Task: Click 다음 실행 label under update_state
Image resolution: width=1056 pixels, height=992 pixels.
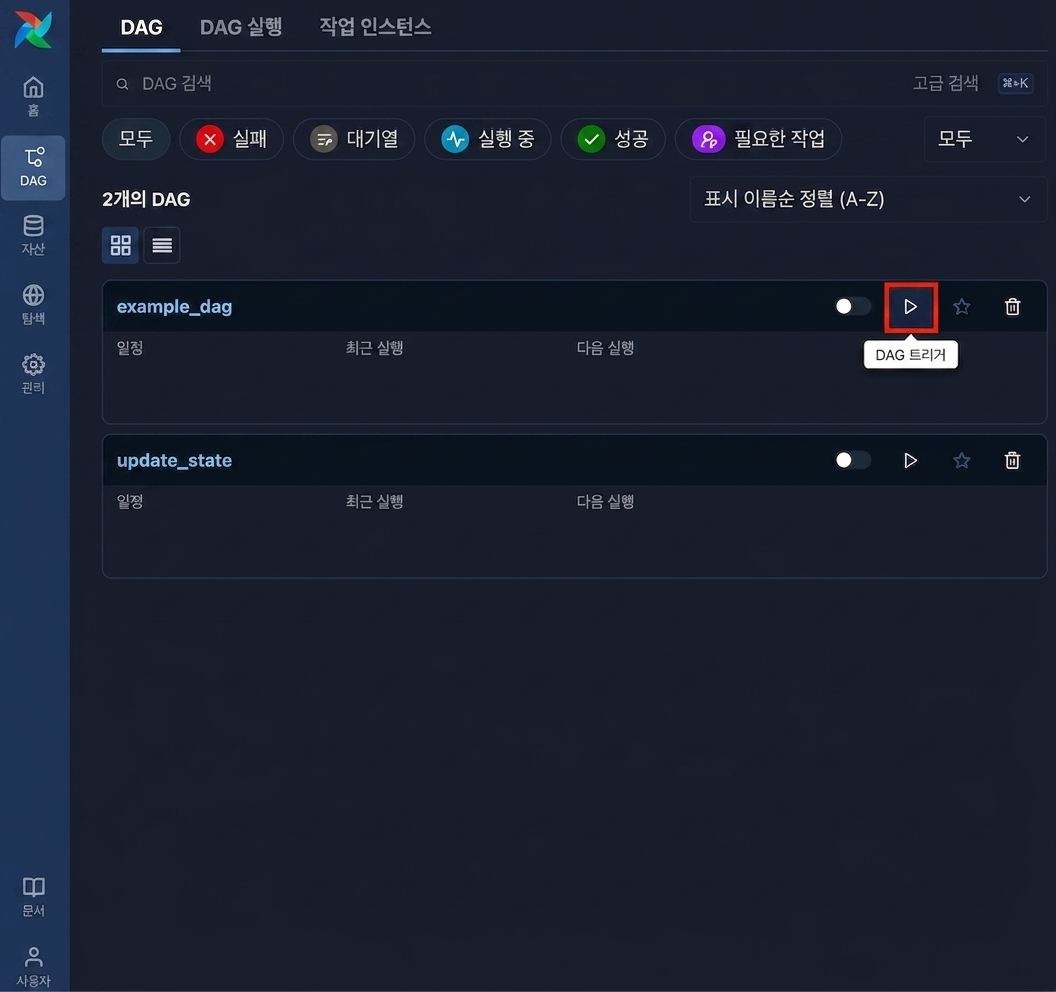Action: (x=605, y=502)
